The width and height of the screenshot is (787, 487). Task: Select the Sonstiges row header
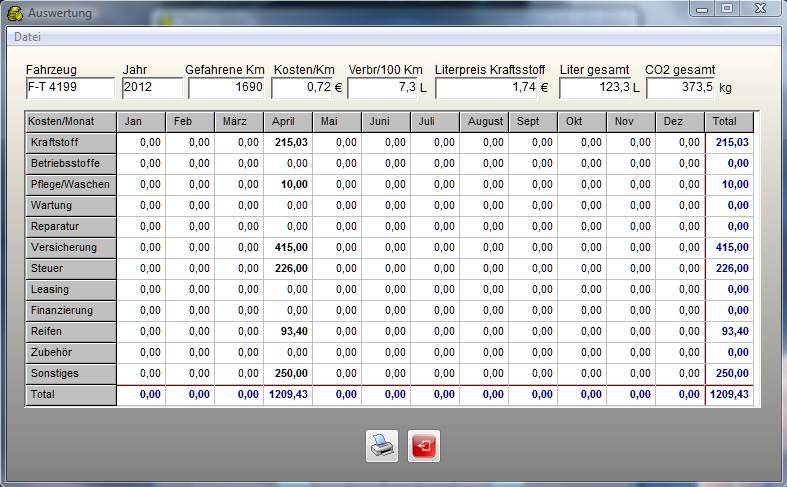coord(71,374)
